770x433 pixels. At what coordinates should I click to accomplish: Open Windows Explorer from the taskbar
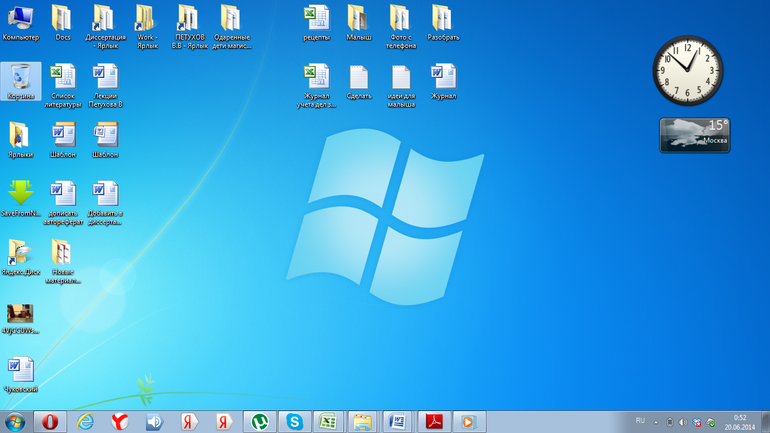tap(362, 421)
